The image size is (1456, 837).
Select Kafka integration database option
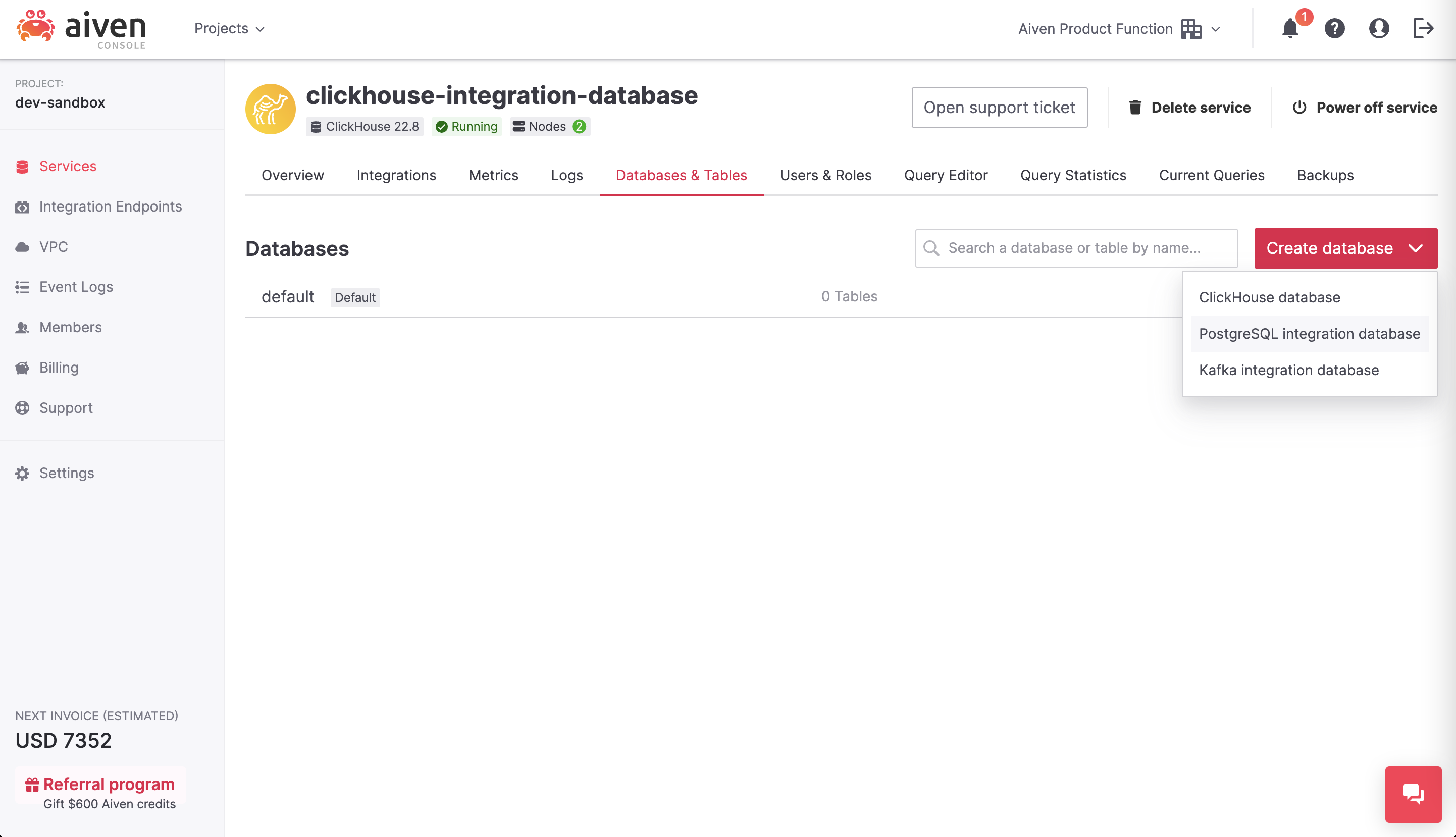coord(1289,370)
